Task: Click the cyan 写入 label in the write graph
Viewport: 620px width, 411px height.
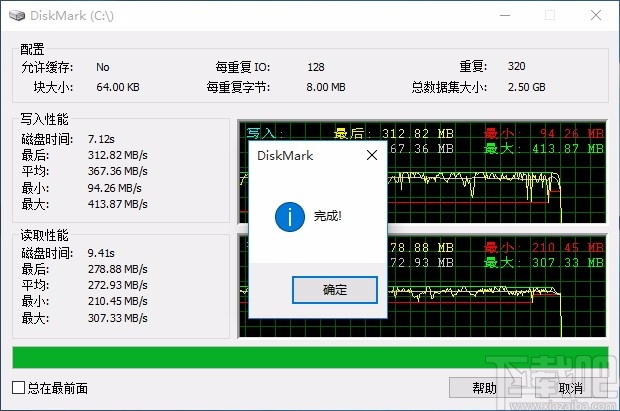Action: (264, 133)
